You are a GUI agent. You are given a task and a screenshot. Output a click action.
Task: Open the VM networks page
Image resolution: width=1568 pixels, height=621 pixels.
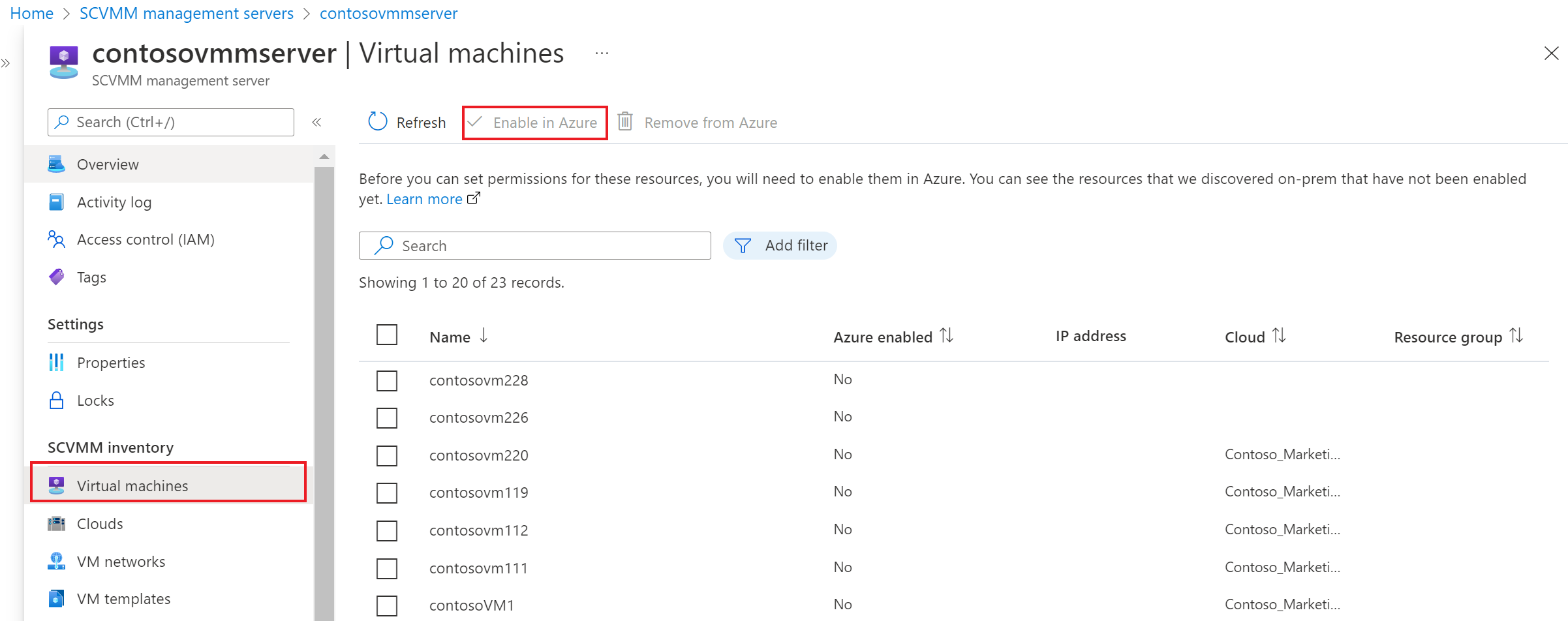[x=121, y=561]
